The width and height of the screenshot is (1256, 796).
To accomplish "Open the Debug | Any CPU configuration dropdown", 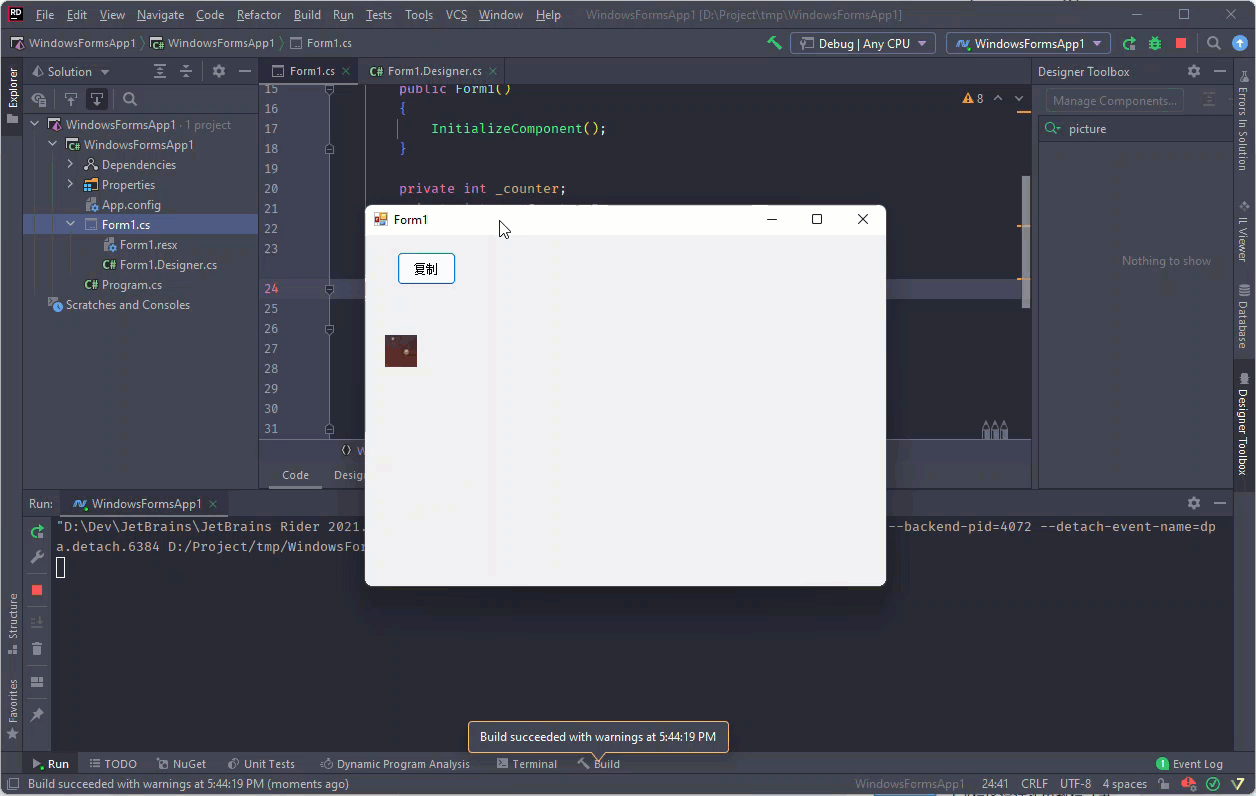I will pos(863,43).
